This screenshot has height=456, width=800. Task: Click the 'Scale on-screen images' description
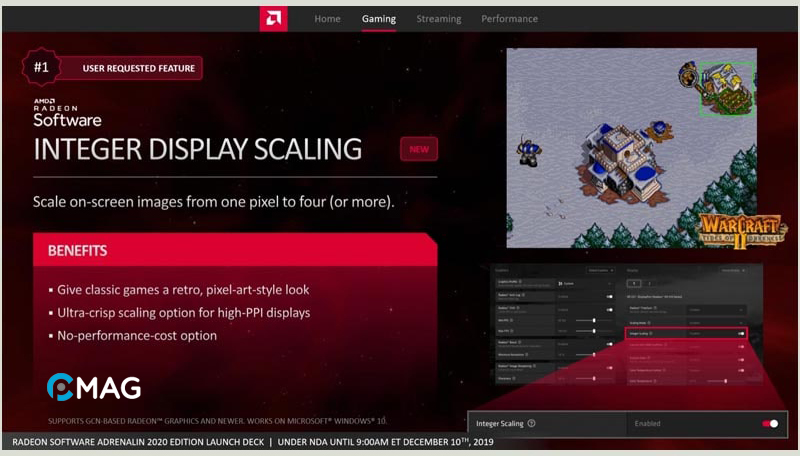pos(214,202)
